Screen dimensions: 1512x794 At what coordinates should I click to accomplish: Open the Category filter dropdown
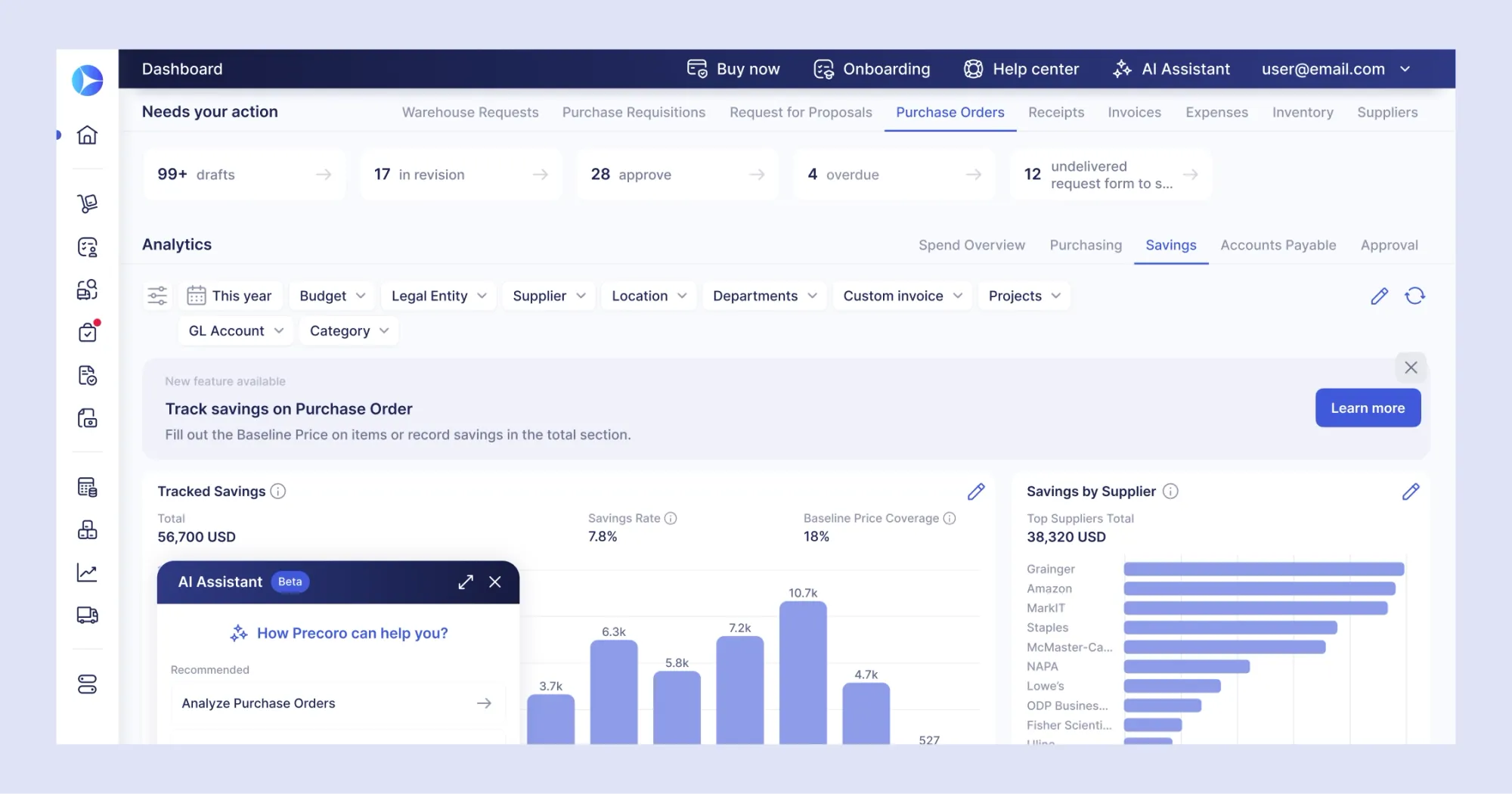(x=349, y=330)
